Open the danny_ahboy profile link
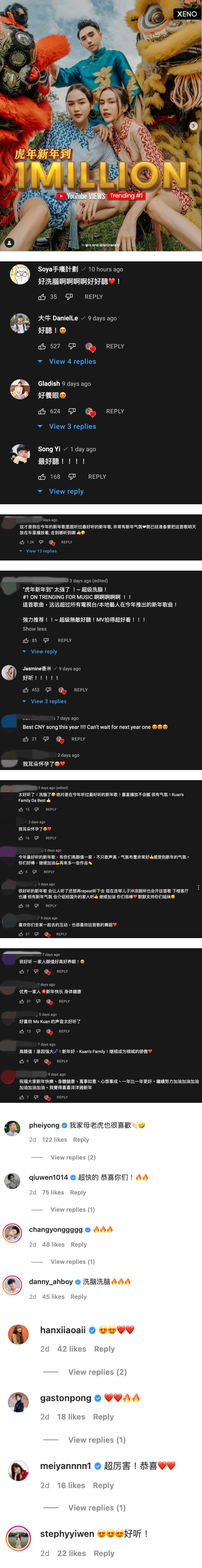This screenshot has width=202, height=1568. click(x=50, y=1281)
